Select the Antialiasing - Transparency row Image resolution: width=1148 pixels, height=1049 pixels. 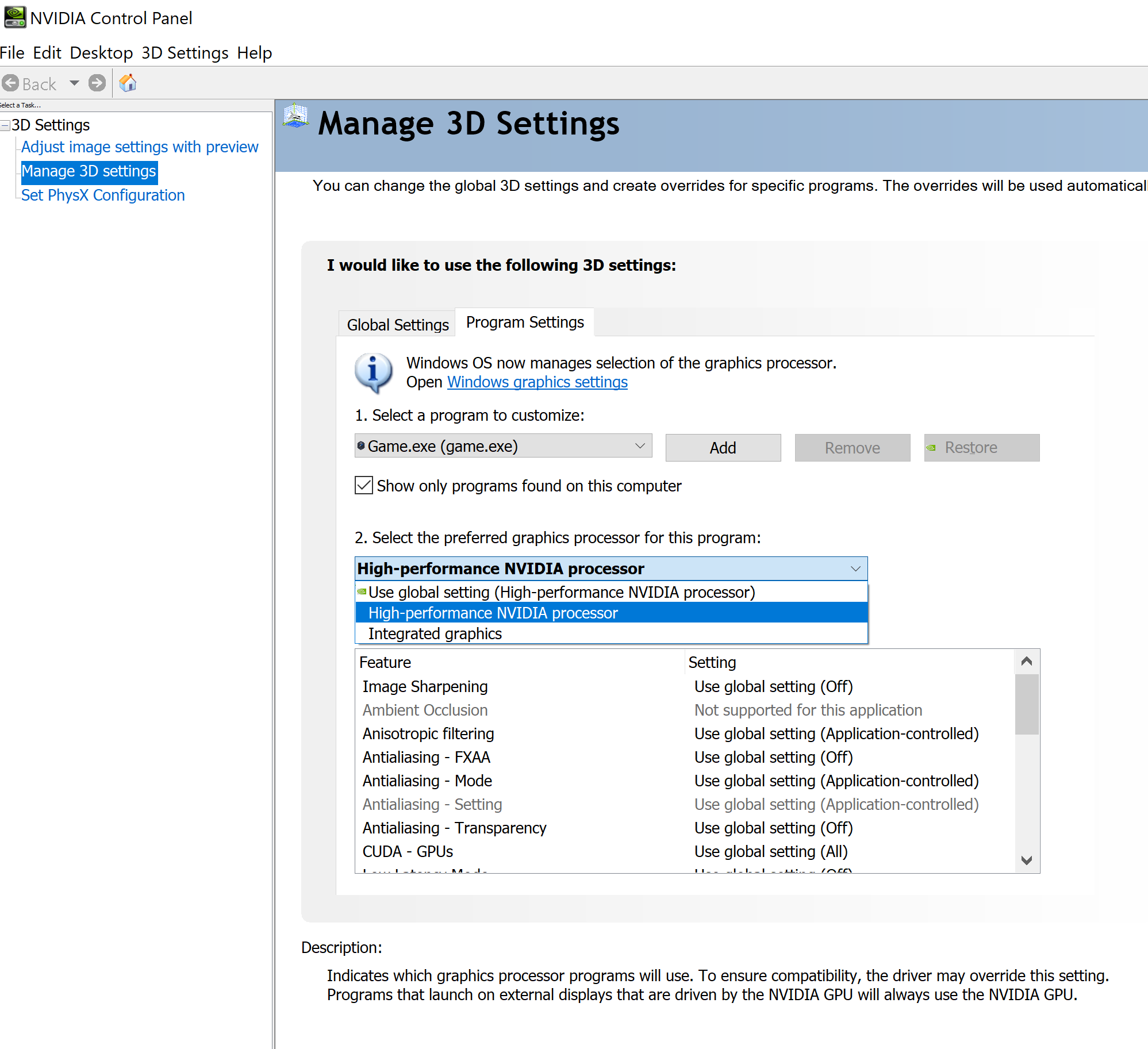(685, 828)
